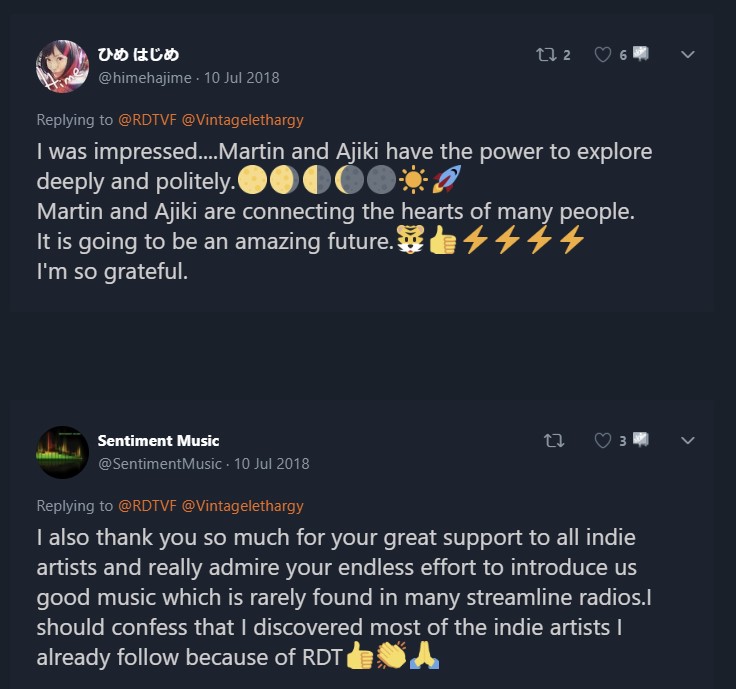Like the tweet by himehajime
Screen dimensions: 736x689
[x=603, y=55]
